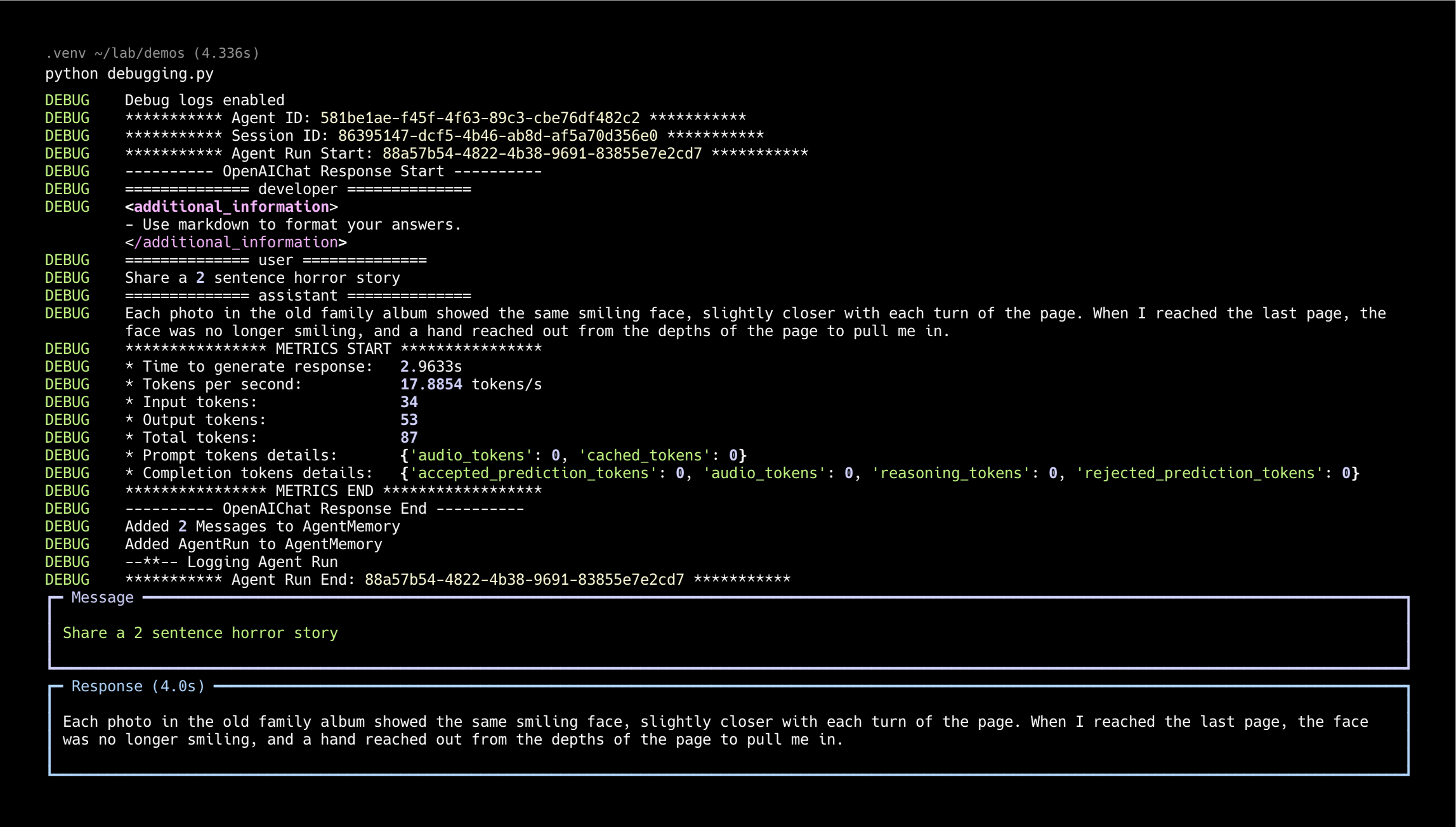Click the Response (4.0s) panel title
Image resolution: width=1456 pixels, height=827 pixels.
[138, 686]
